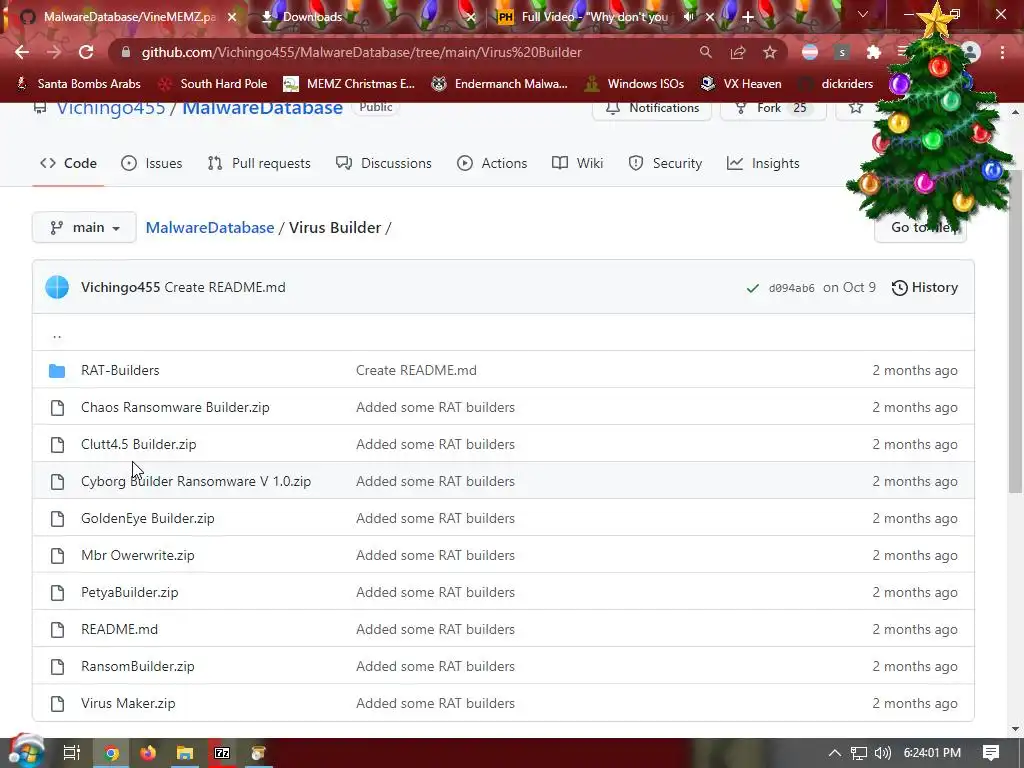Open the Insights tab
Screen dimensions: 1024x768
tap(763, 163)
